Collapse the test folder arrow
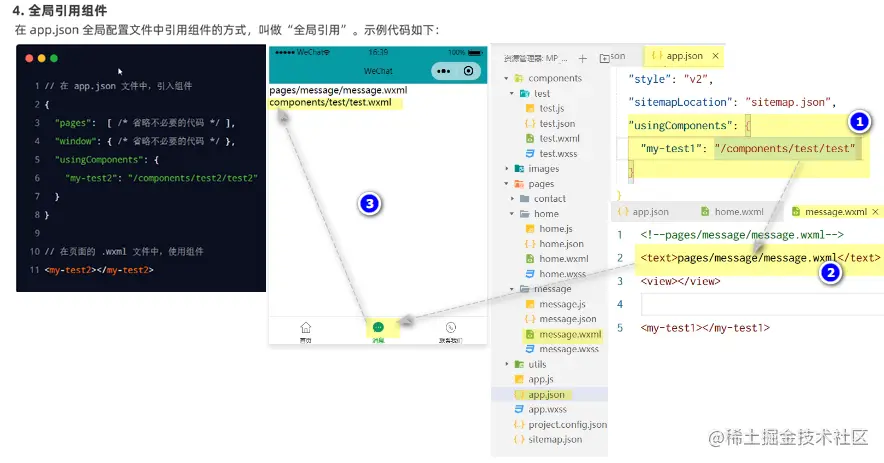884x463 pixels. tap(512, 94)
